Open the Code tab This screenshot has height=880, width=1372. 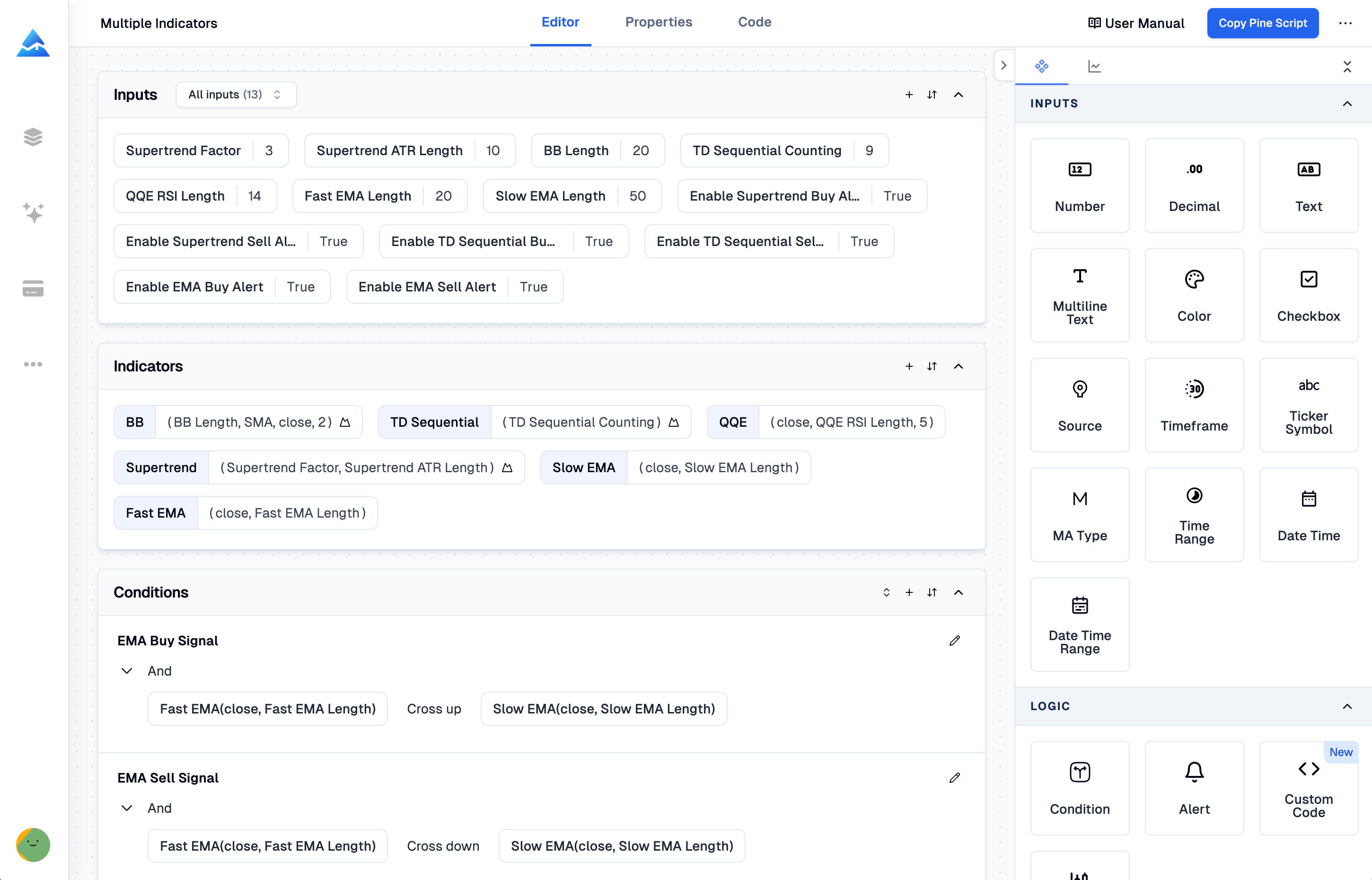coord(754,22)
